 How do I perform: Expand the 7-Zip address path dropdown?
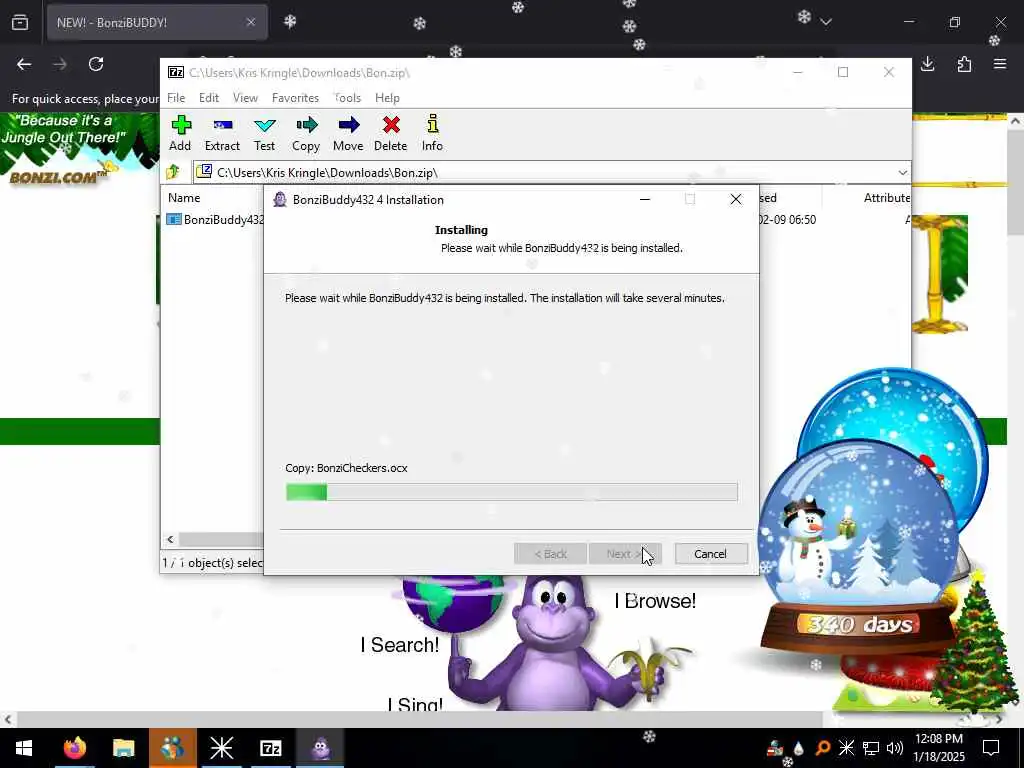point(903,173)
